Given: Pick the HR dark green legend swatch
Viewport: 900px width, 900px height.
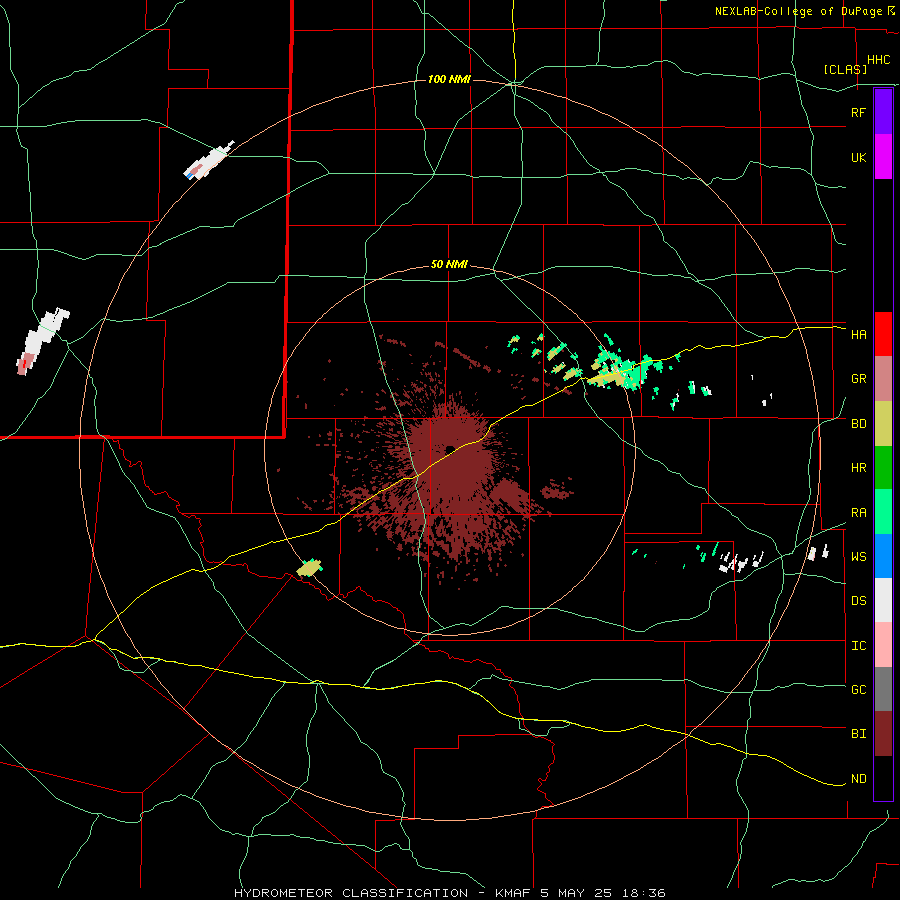Looking at the screenshot, I should pyautogui.click(x=883, y=468).
